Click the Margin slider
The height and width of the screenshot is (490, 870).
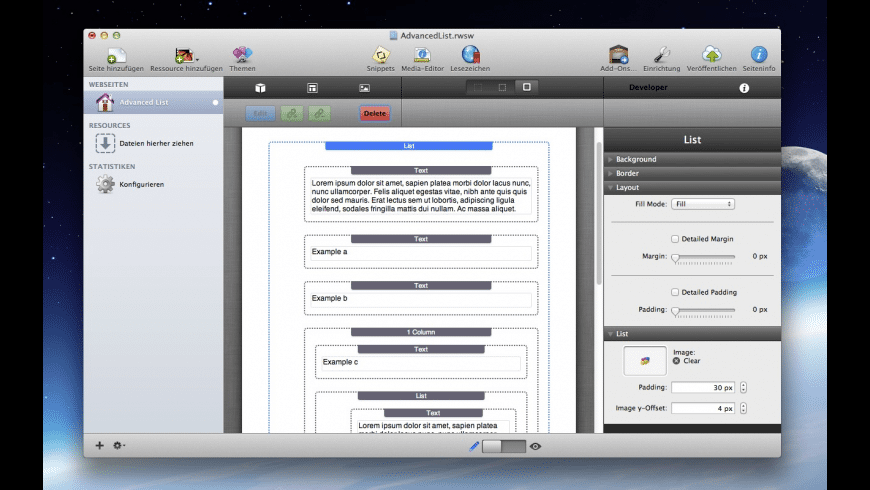pos(703,257)
